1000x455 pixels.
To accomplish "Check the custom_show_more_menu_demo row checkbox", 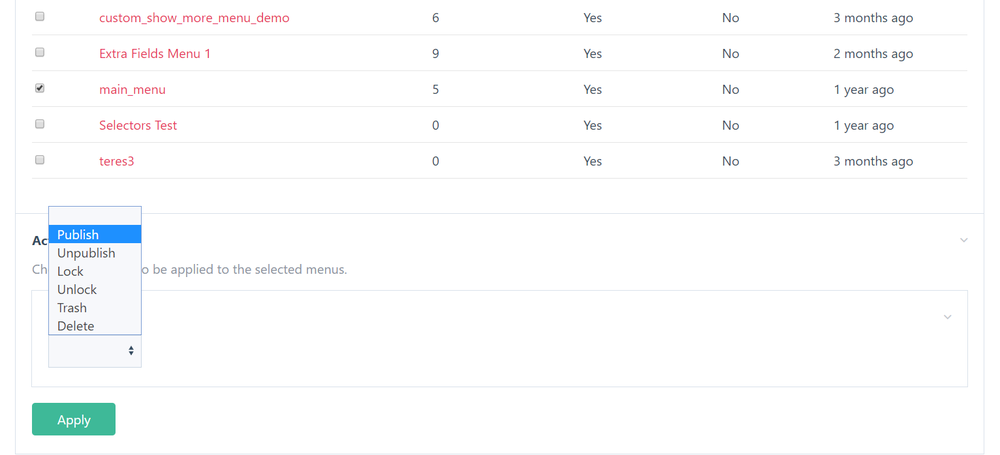I will click(40, 17).
